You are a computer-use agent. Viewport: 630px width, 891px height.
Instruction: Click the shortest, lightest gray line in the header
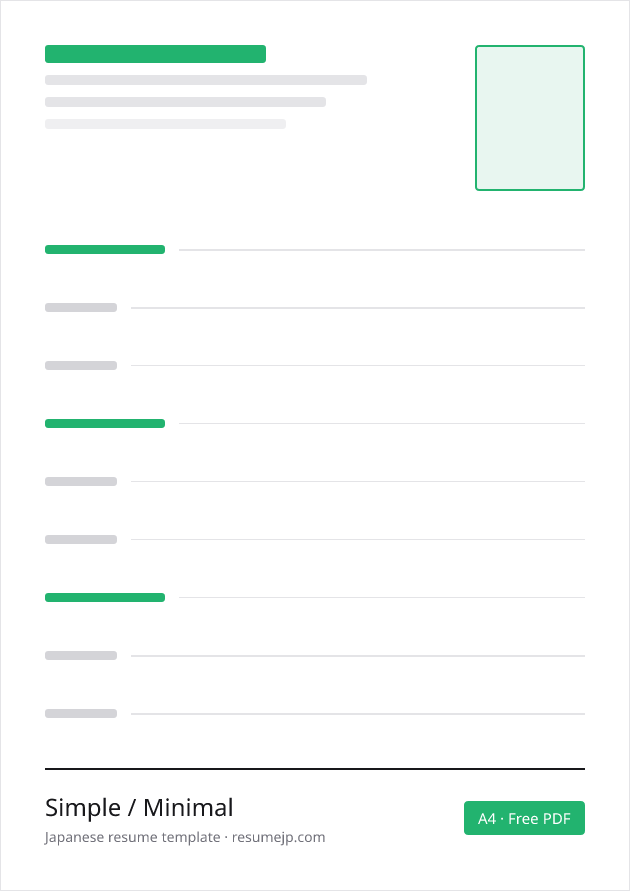pyautogui.click(x=165, y=124)
